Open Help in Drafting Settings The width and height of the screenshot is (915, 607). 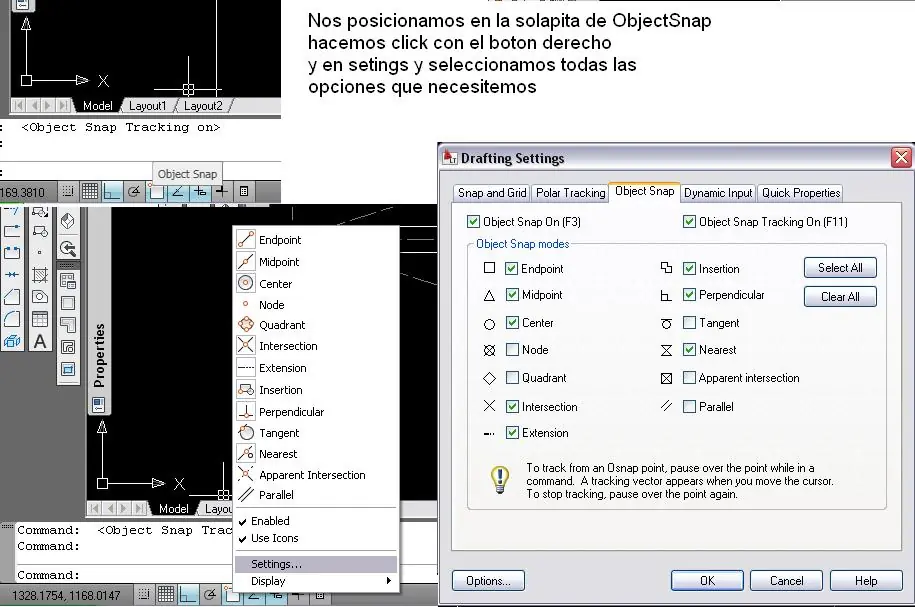(x=866, y=581)
